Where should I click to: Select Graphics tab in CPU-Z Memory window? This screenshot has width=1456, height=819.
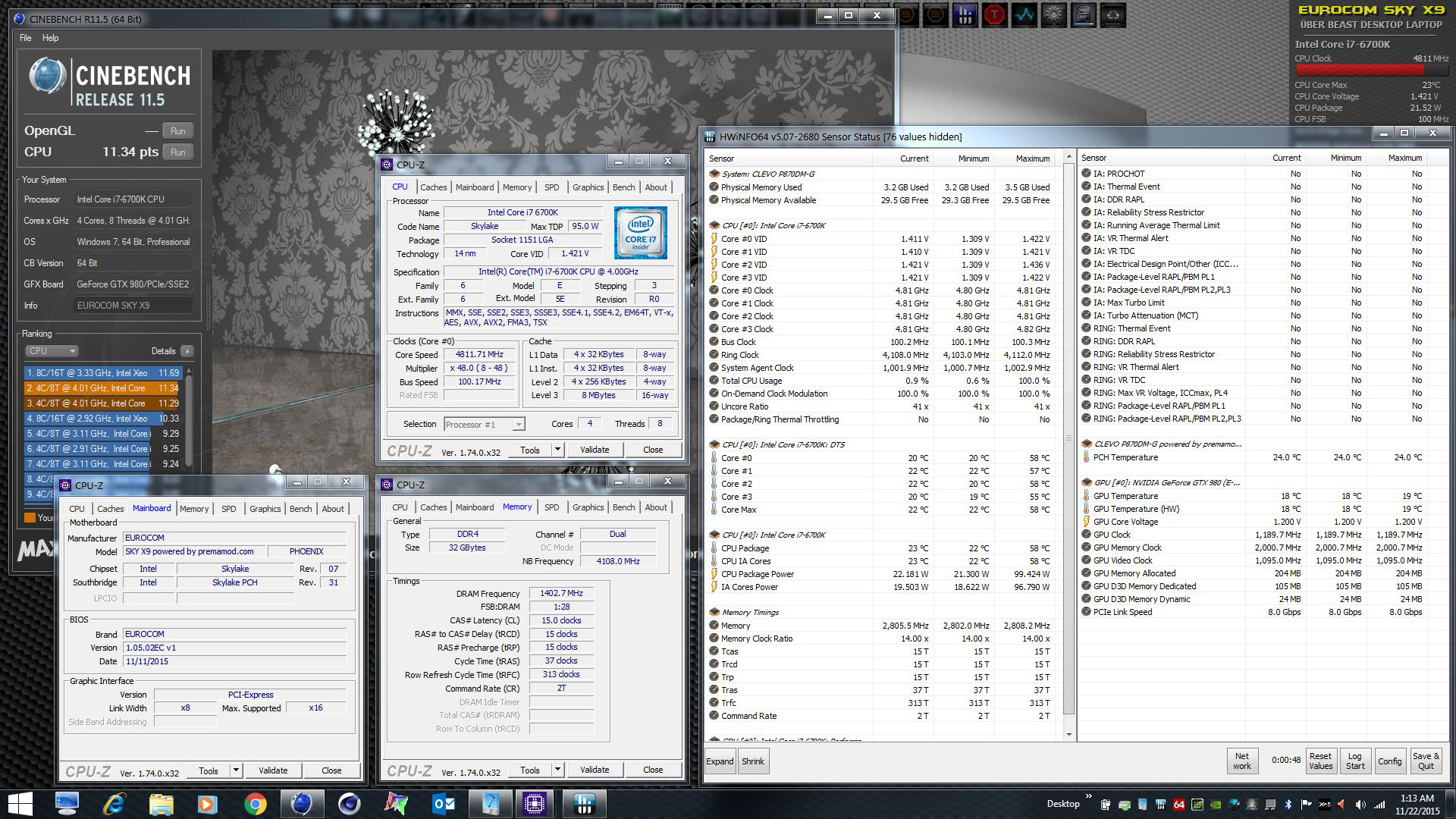588,507
